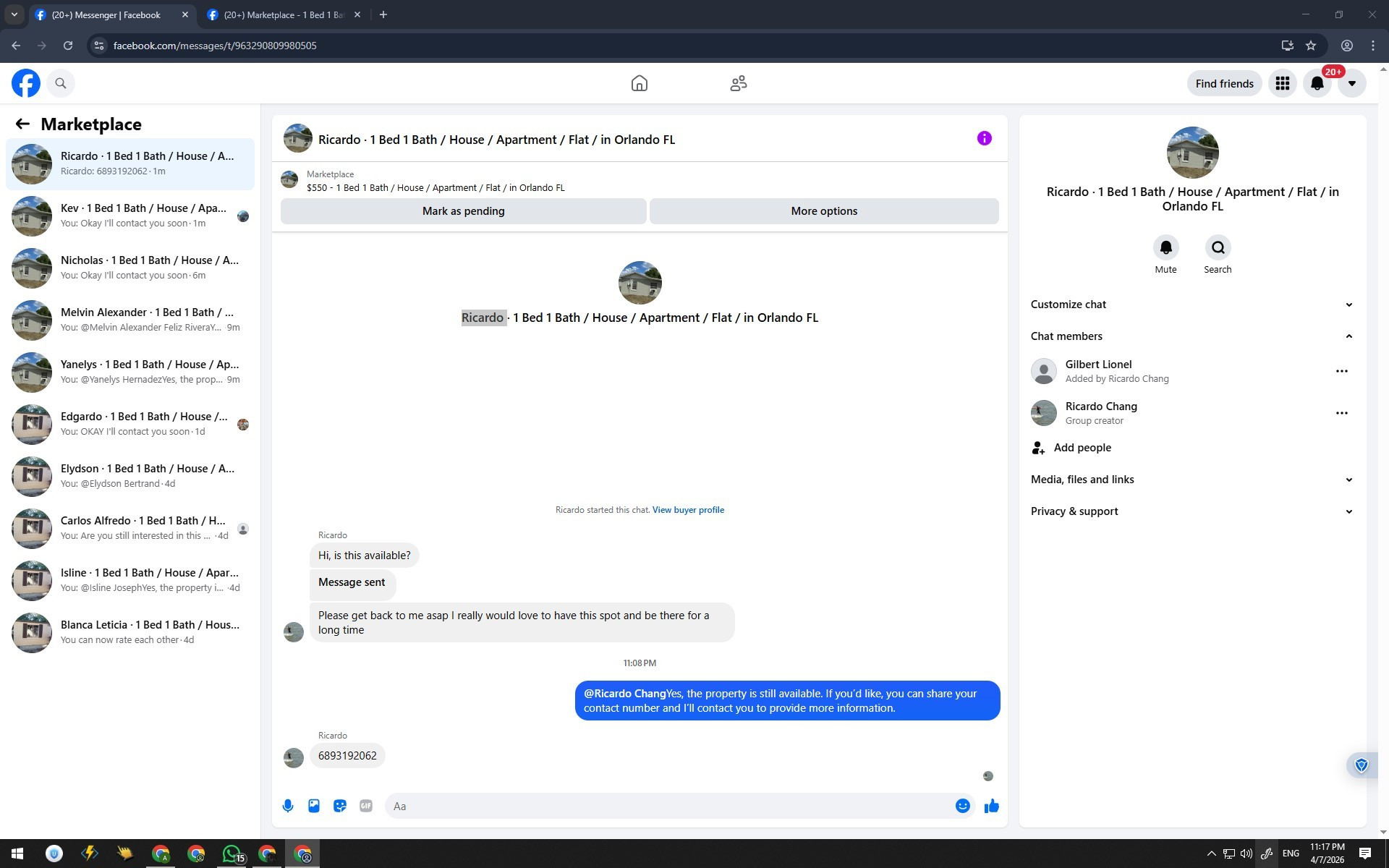Expand the Privacy & support section
The height and width of the screenshot is (868, 1389).
click(x=1192, y=511)
